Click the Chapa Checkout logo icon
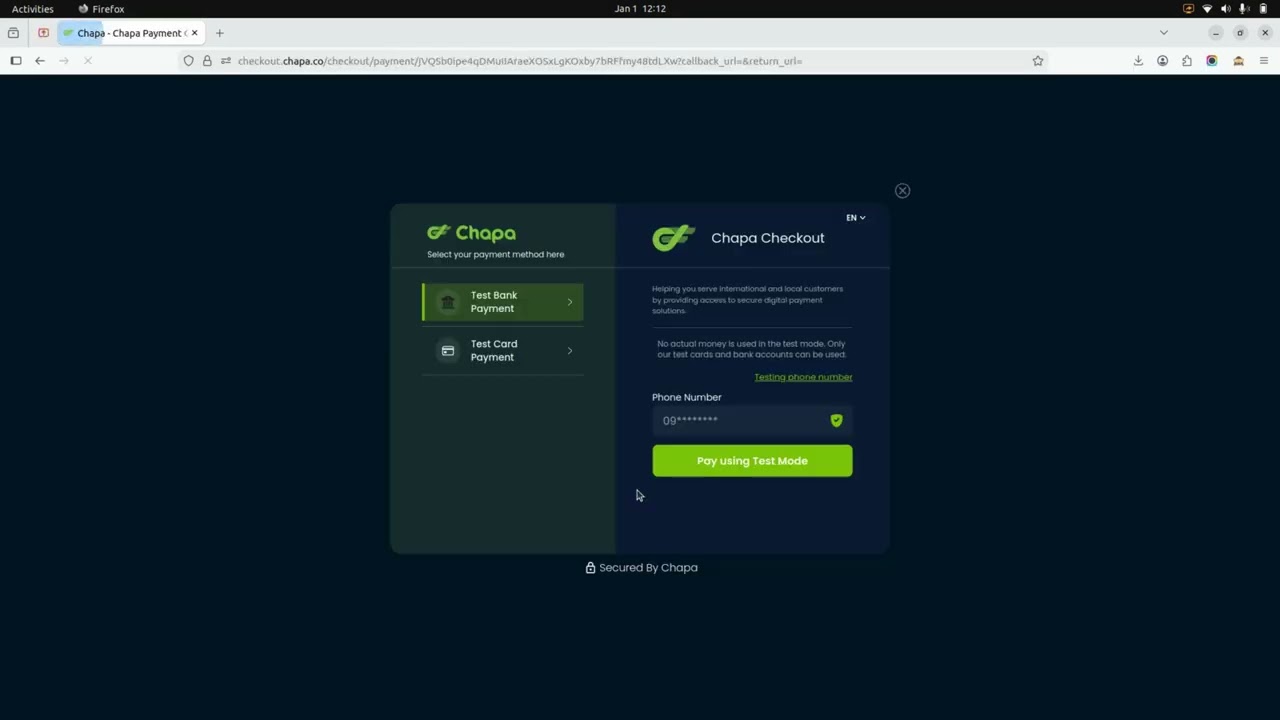The image size is (1280, 720). click(673, 238)
